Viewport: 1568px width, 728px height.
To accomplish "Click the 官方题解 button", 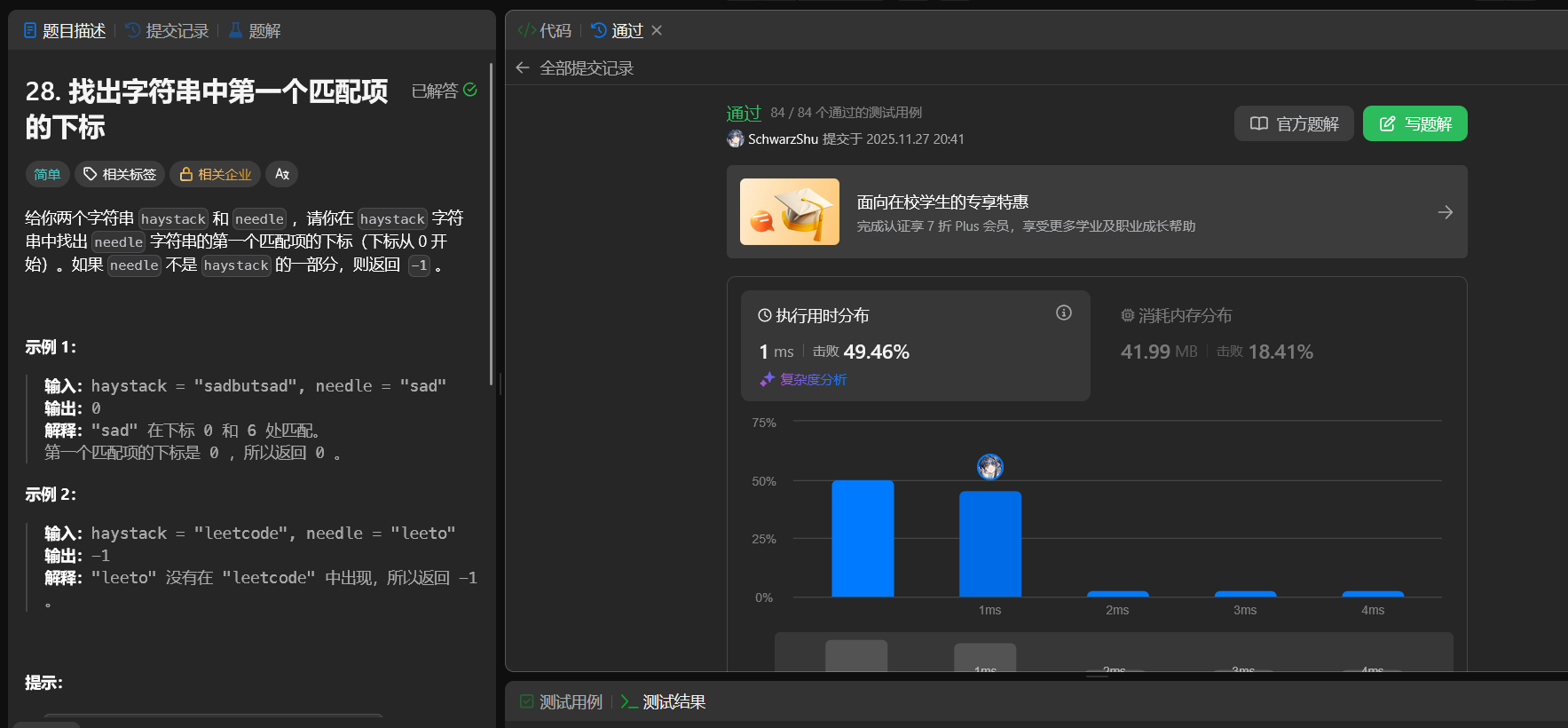I will click(1294, 123).
